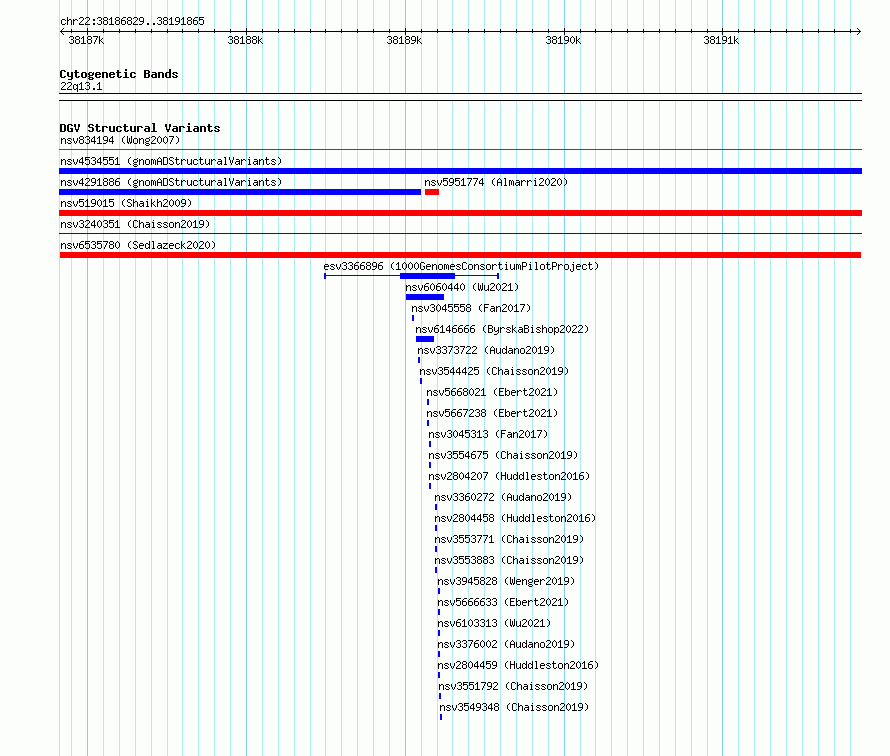Open nsv3360272 (Audano2019) label
Screen dimensions: 890x756
[503, 497]
